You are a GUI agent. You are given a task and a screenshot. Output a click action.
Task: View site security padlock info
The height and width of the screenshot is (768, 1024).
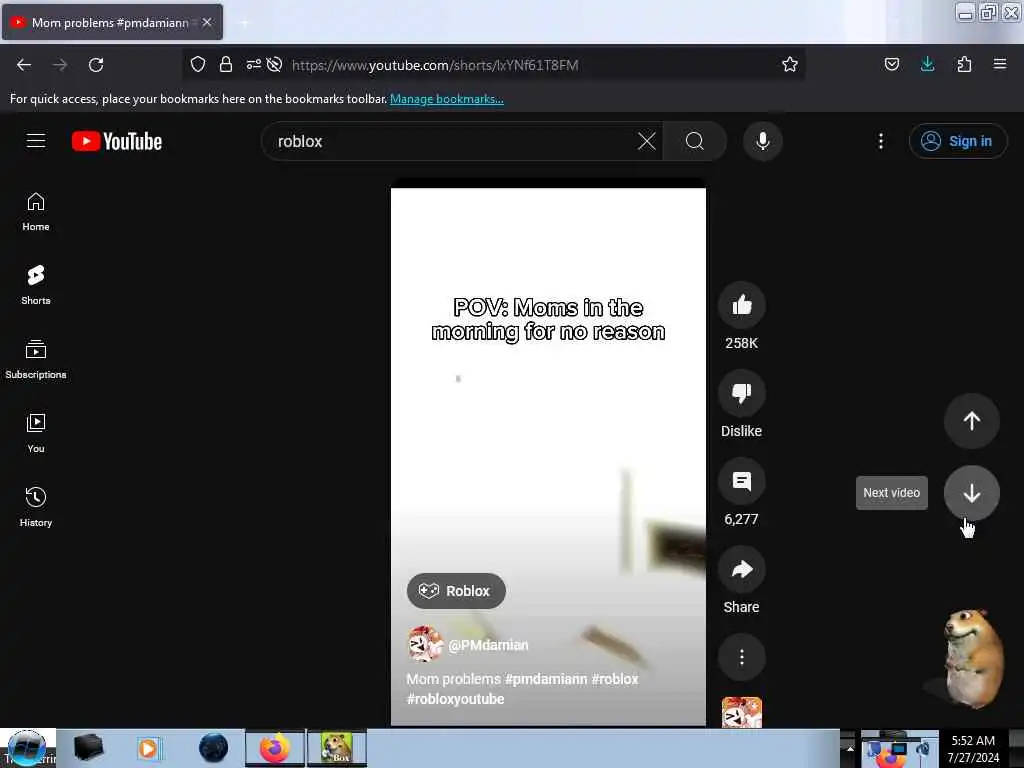tap(226, 64)
